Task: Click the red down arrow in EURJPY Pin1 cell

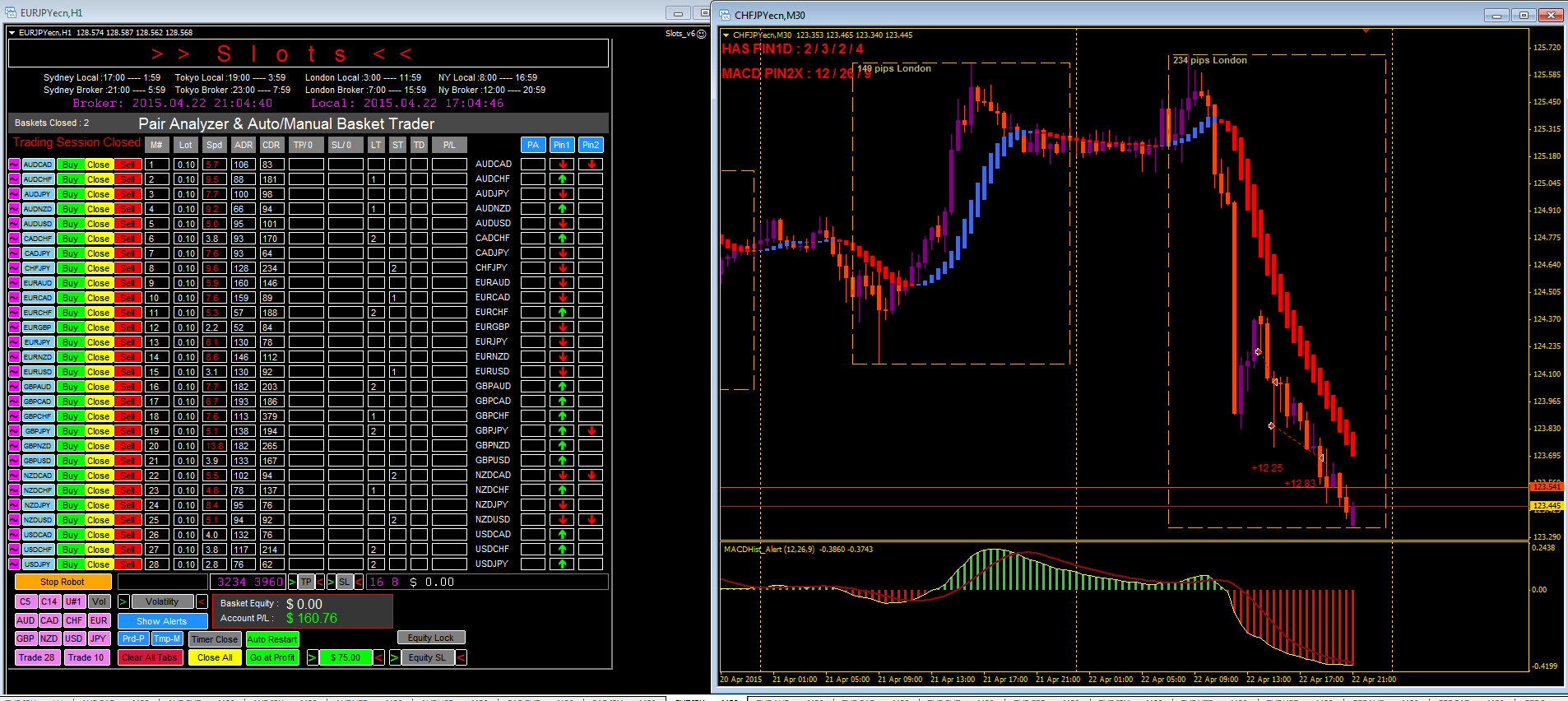Action: [x=563, y=342]
